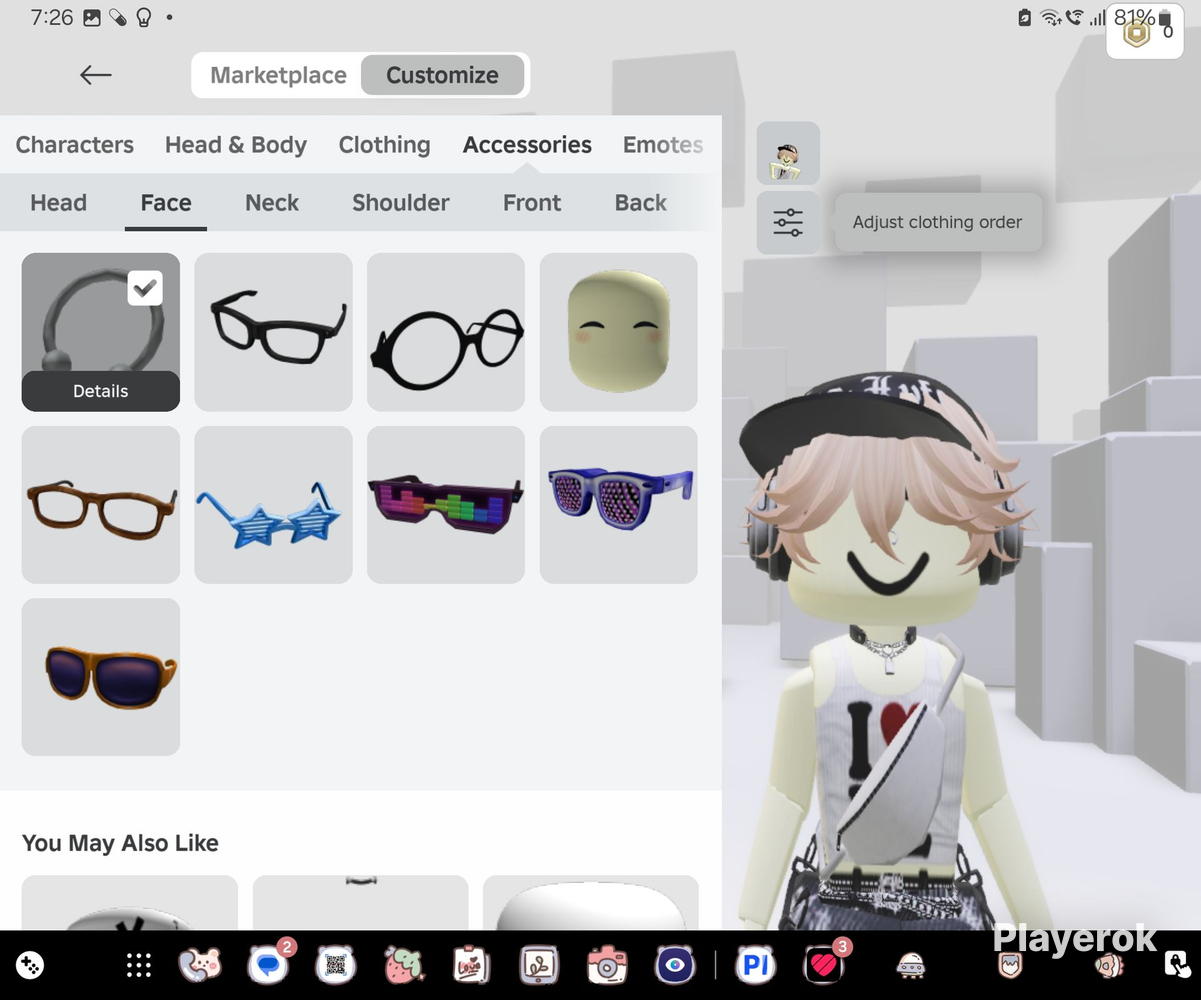Open the Emotes category

pos(663,145)
